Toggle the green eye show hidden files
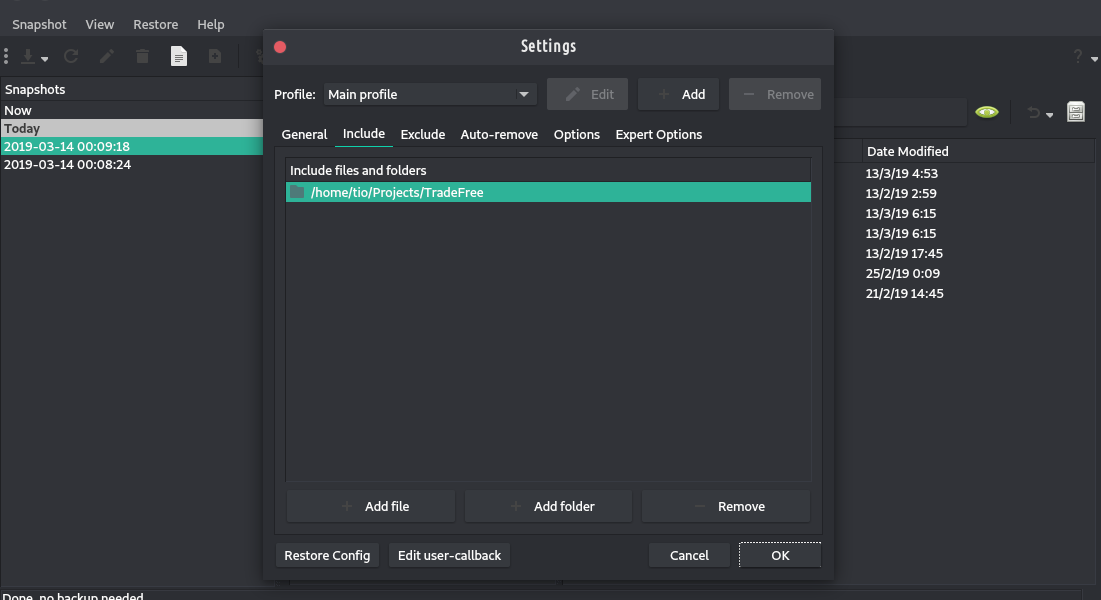Image resolution: width=1101 pixels, height=600 pixels. point(987,112)
